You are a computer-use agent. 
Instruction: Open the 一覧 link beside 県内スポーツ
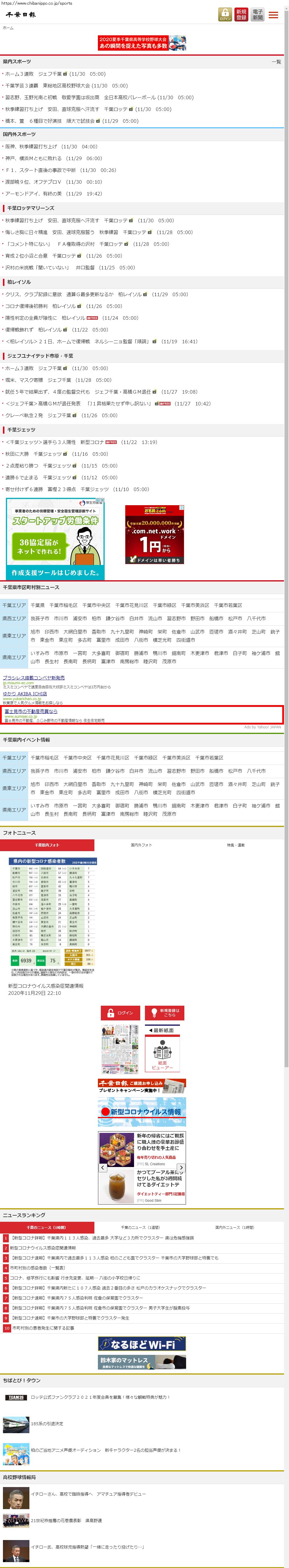click(276, 62)
